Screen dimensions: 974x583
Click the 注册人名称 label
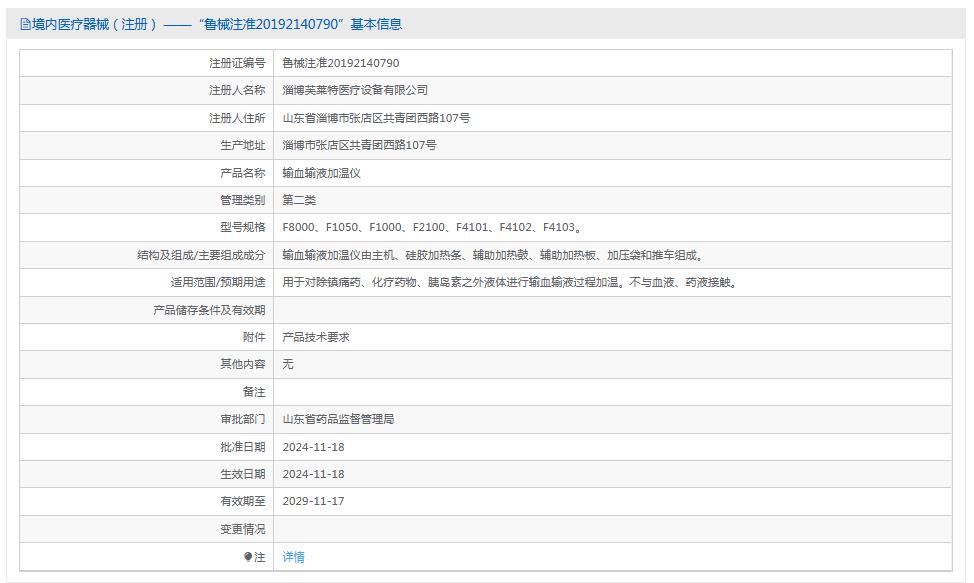click(237, 90)
